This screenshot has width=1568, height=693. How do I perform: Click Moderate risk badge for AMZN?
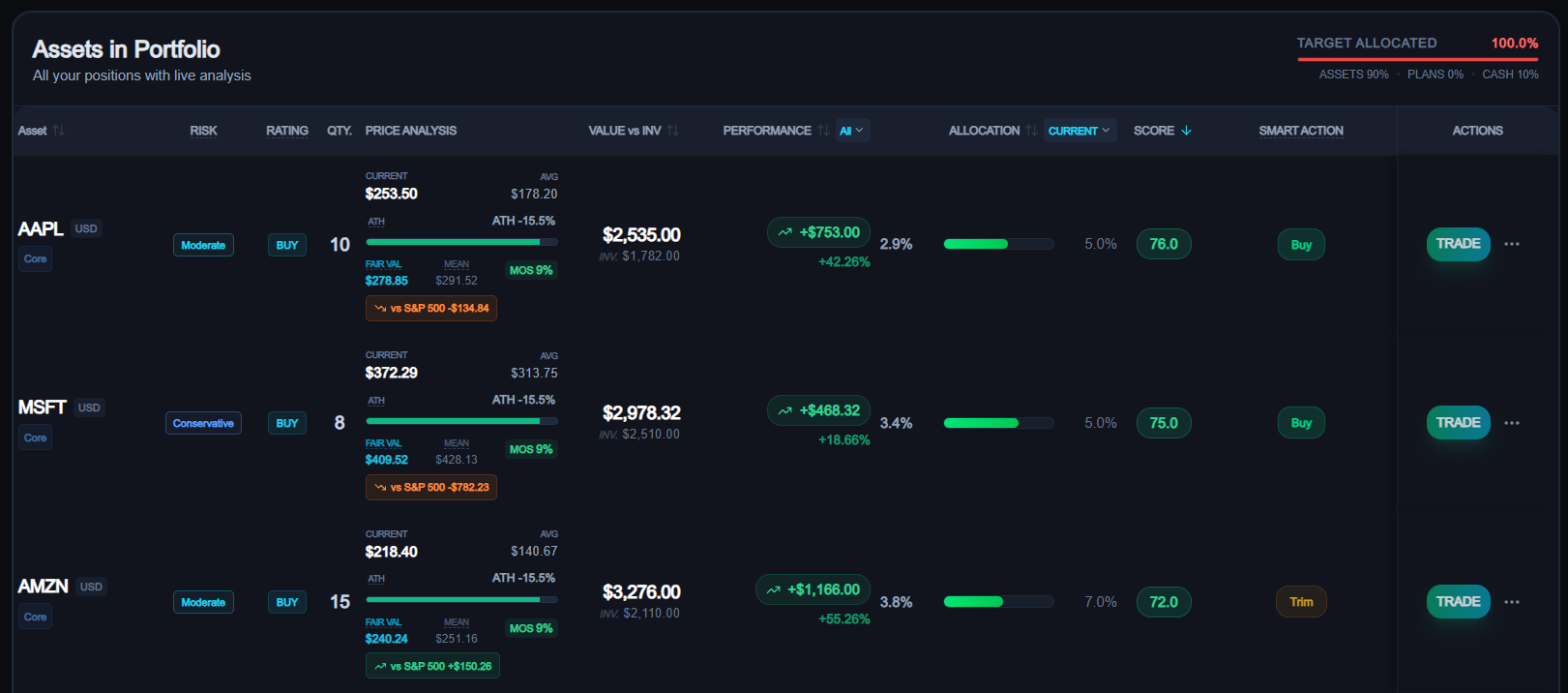click(x=203, y=602)
